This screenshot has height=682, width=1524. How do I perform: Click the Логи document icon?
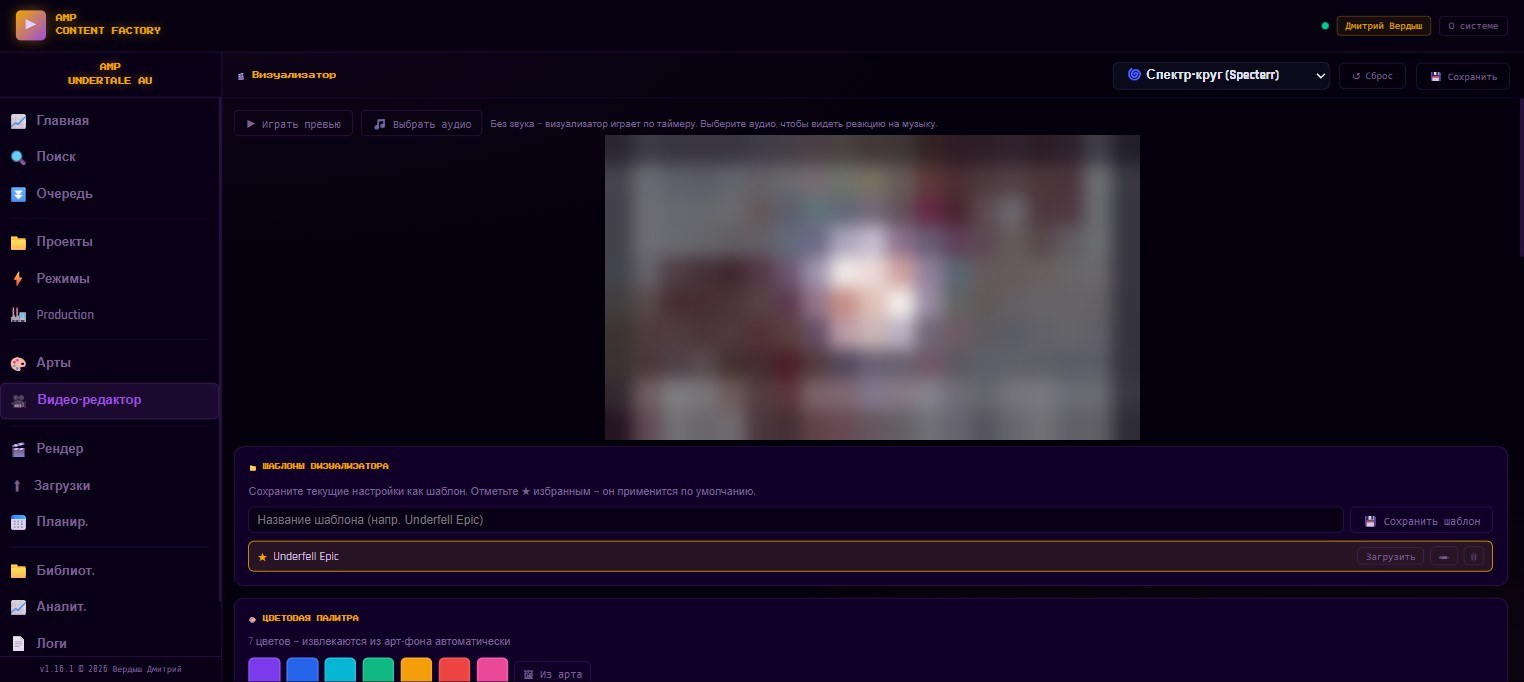tap(18, 644)
